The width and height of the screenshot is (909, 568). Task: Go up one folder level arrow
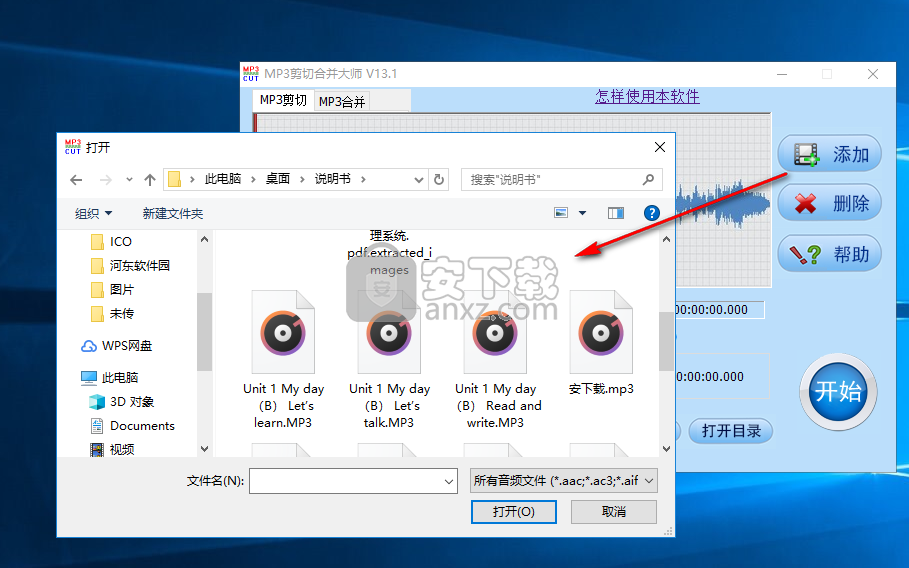click(x=150, y=180)
